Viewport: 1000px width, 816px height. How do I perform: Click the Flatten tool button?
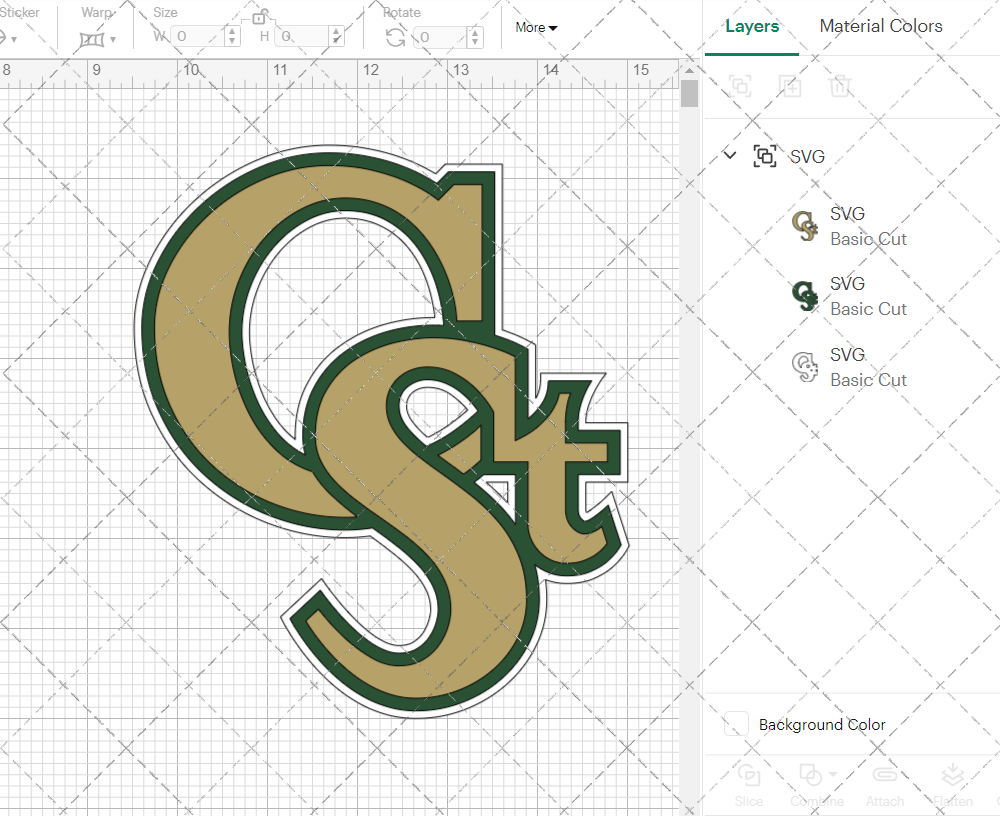(x=953, y=785)
